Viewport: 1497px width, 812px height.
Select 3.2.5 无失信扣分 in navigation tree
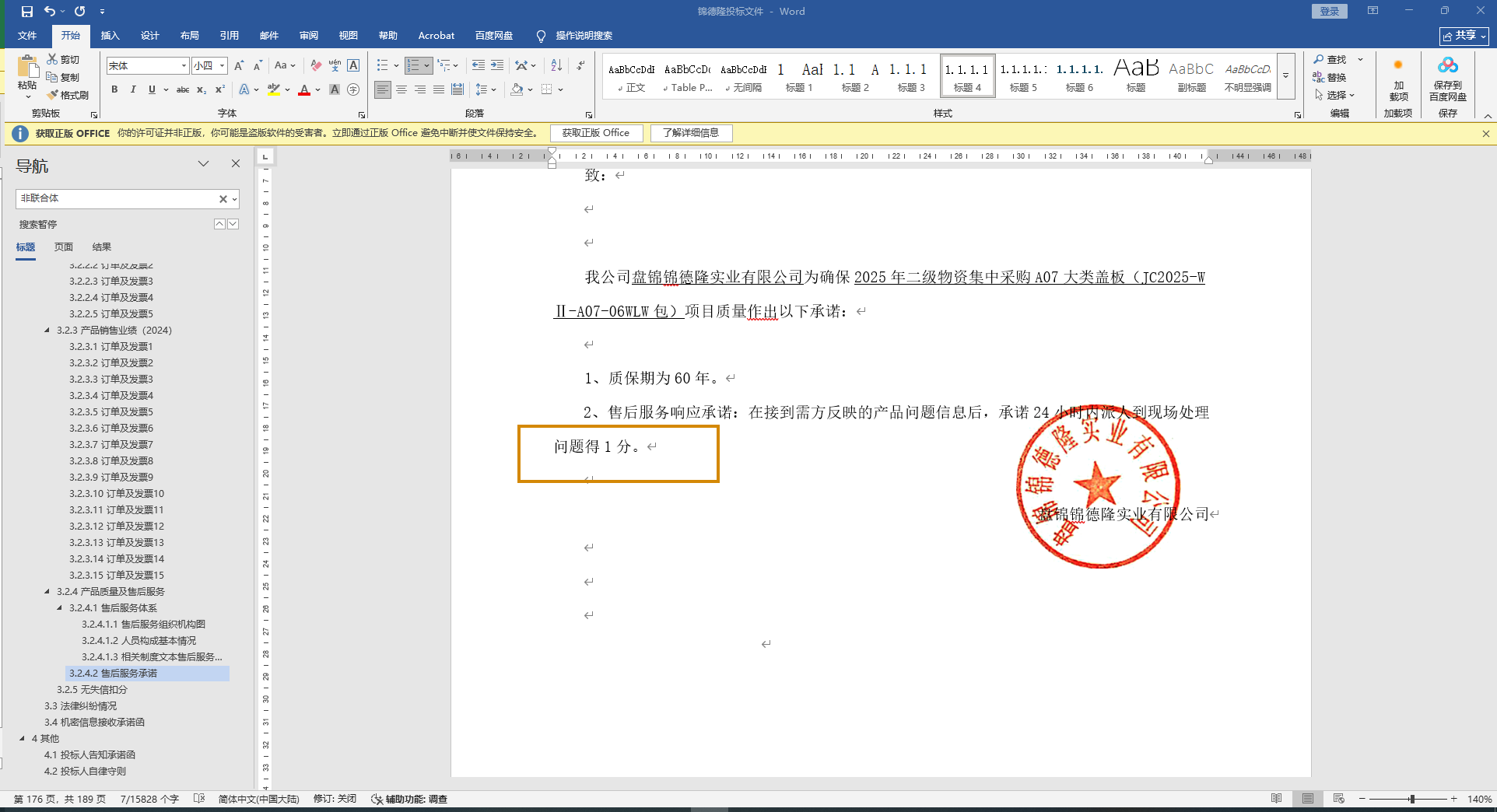92,689
